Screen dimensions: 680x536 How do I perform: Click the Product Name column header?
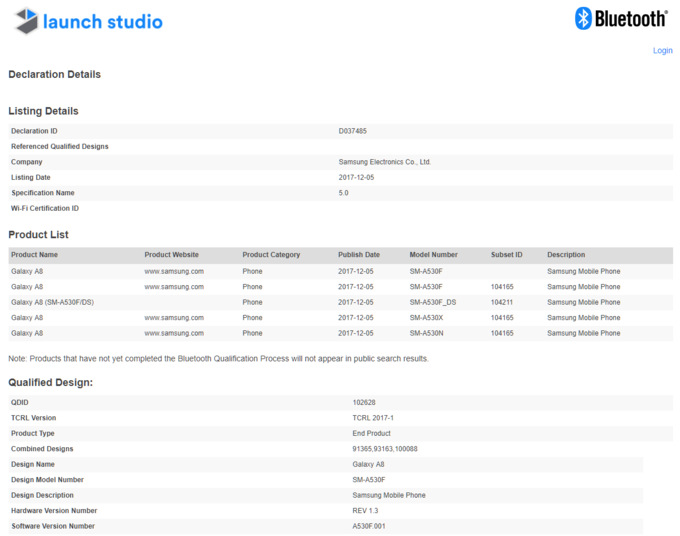click(34, 255)
